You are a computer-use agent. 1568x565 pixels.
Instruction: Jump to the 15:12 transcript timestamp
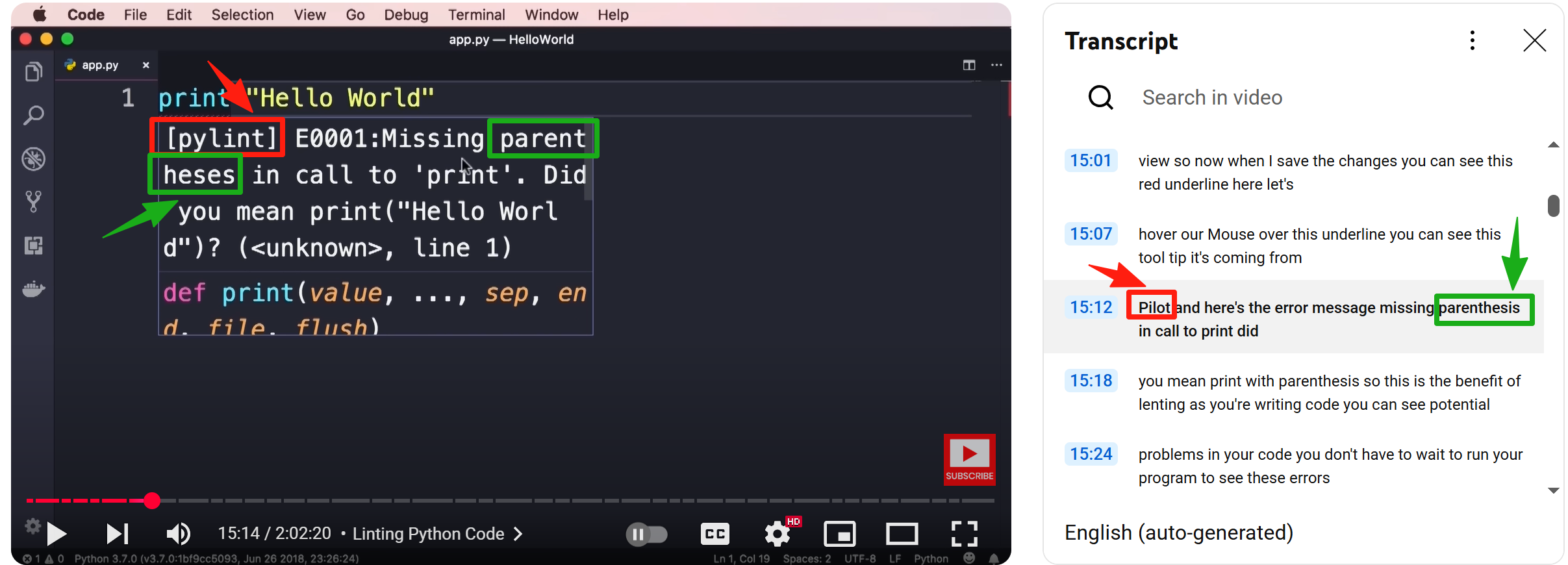tap(1091, 307)
